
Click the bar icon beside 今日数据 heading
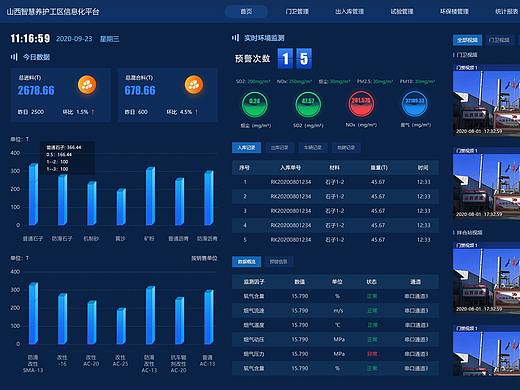click(x=14, y=57)
